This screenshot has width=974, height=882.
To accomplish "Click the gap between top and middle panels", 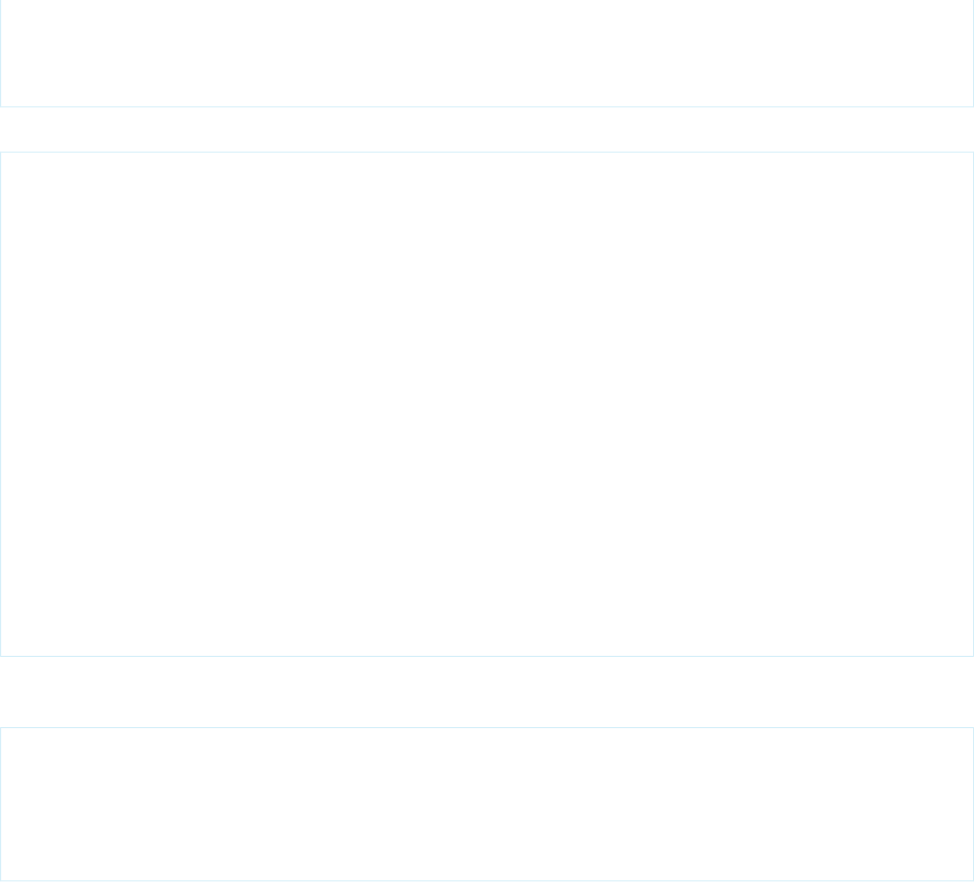I will tap(487, 129).
